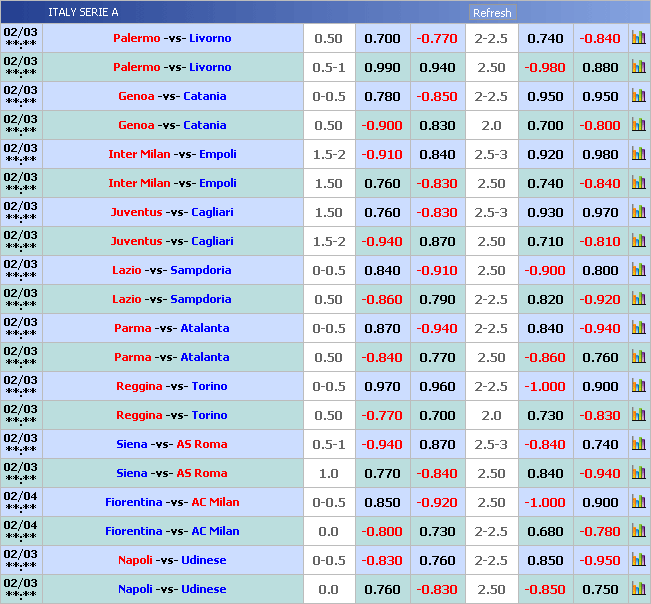Select AS Roma in Siena 0.5-1 handicap row
The image size is (651, 604).
(202, 444)
